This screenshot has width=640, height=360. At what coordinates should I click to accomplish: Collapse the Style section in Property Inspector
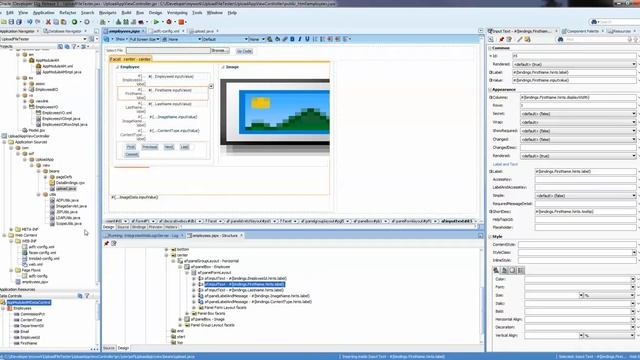point(490,236)
